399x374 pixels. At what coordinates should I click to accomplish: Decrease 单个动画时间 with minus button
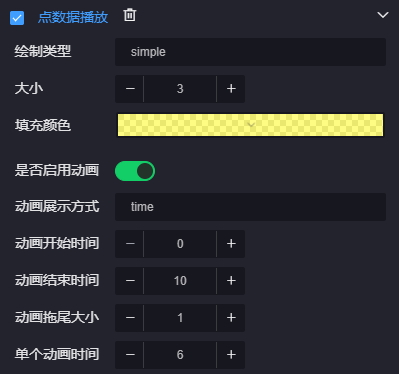point(130,355)
